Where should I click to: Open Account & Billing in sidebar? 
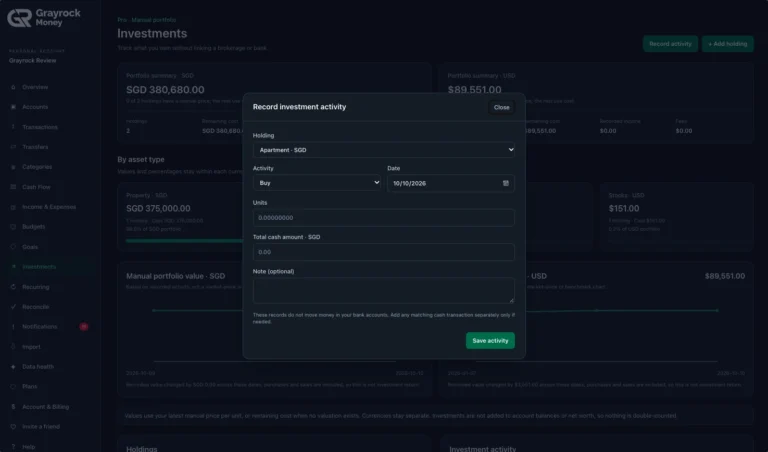[46, 407]
